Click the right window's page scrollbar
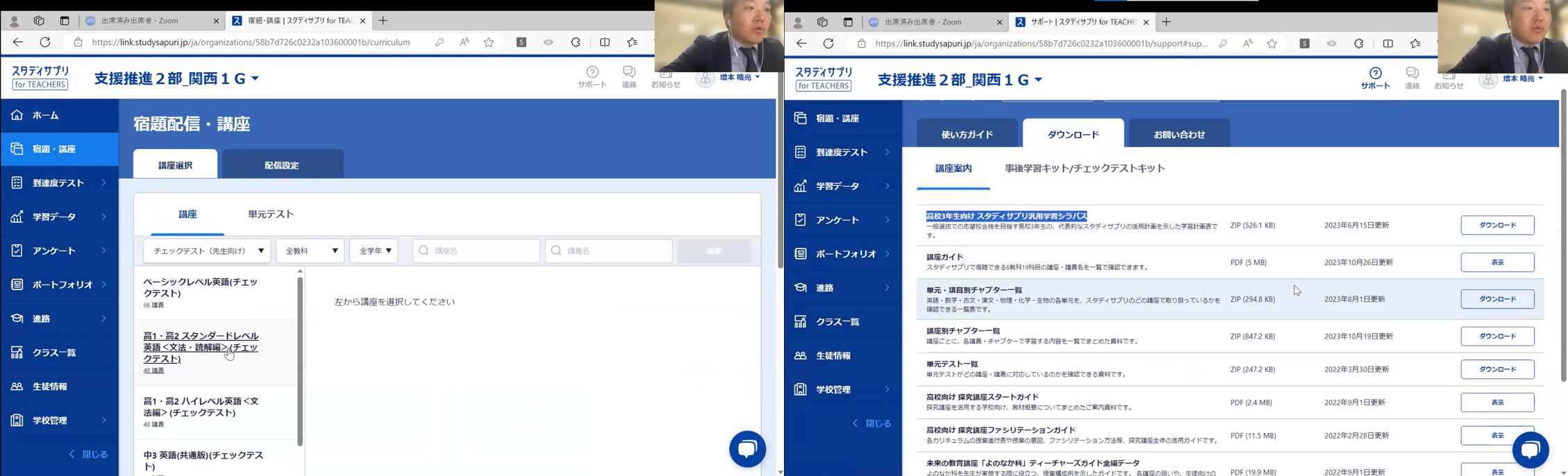The width and height of the screenshot is (1568, 476). point(1563,236)
